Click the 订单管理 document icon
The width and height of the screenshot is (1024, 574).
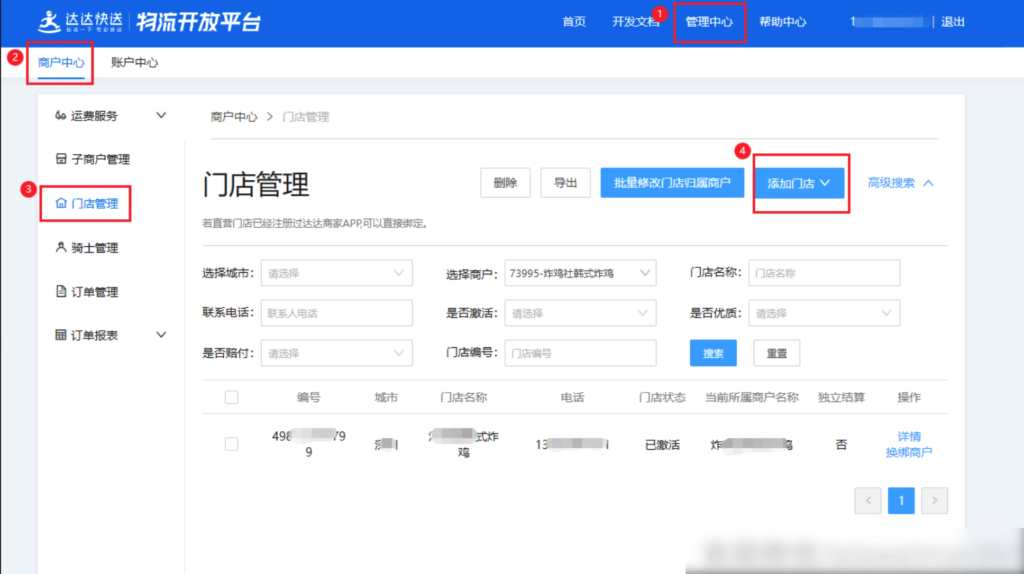pos(61,292)
